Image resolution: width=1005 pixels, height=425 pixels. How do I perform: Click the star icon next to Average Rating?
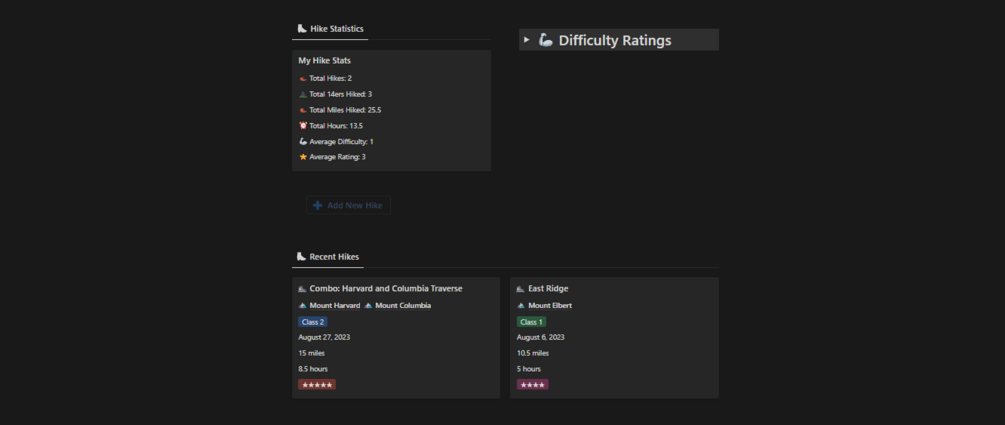pos(303,157)
